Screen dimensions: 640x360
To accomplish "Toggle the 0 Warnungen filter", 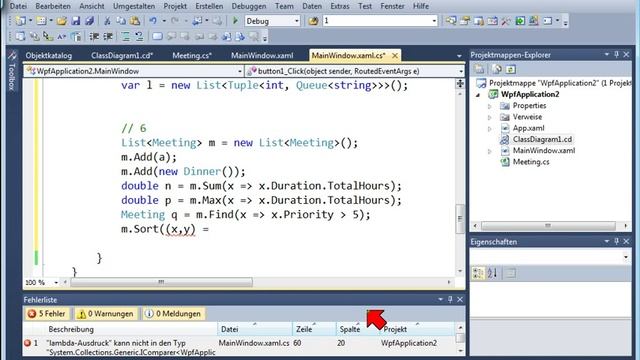I will [106, 313].
